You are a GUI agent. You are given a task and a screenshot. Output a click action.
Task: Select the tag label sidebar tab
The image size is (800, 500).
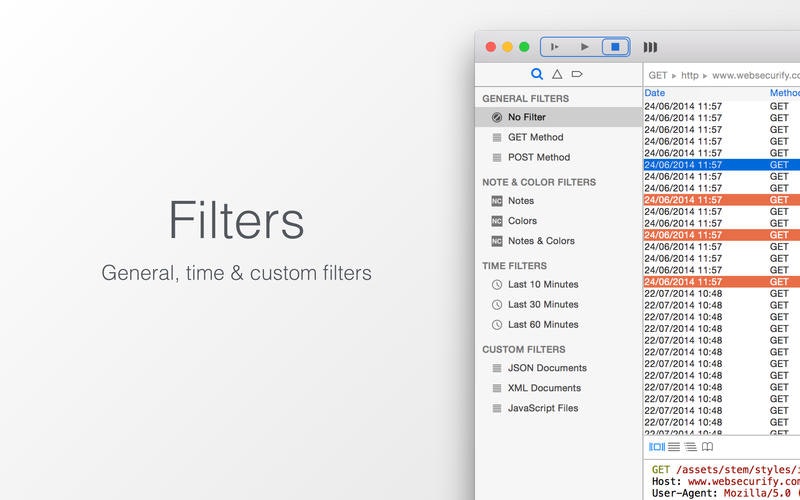(x=577, y=74)
